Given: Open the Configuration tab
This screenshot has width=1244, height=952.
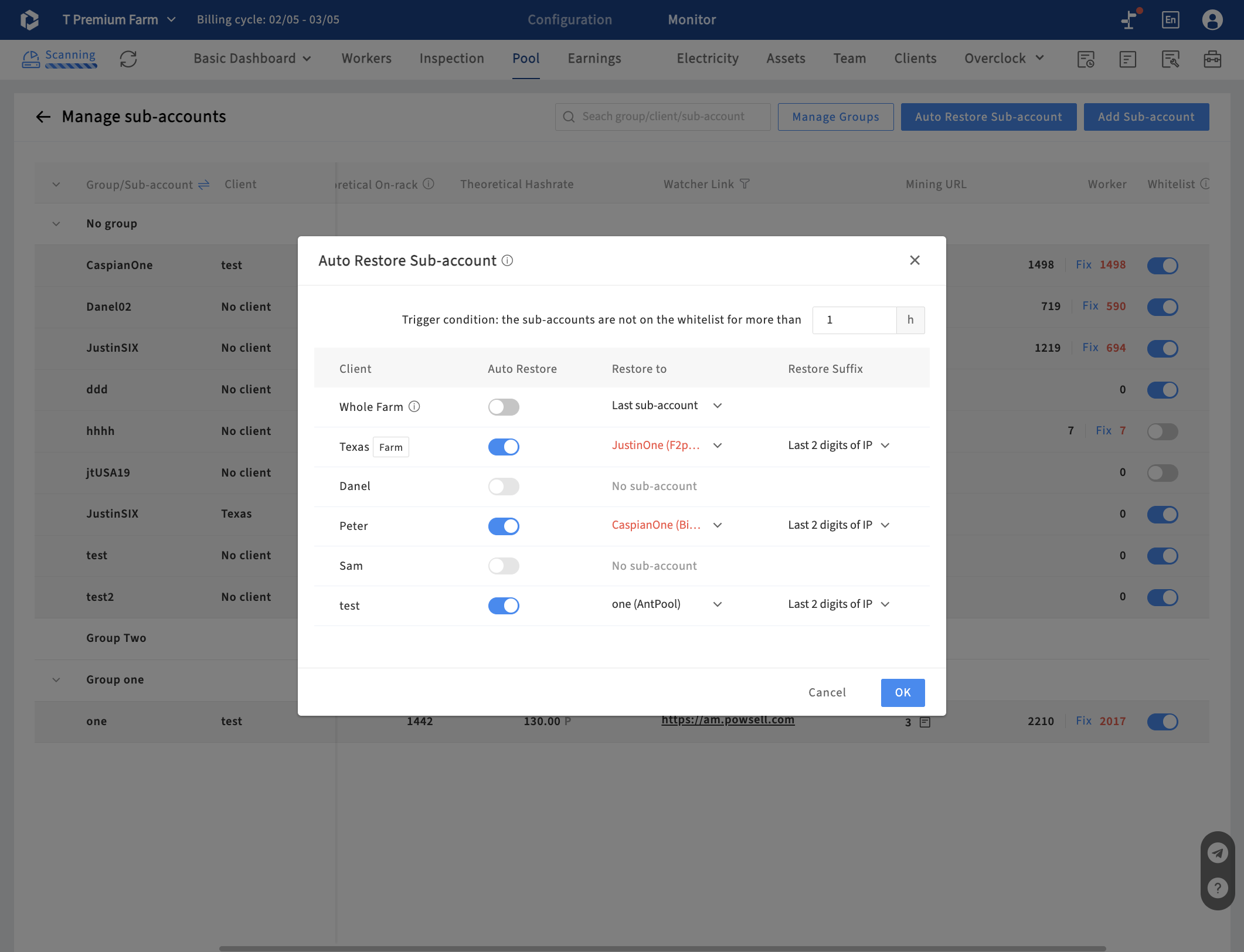Looking at the screenshot, I should click(x=569, y=20).
